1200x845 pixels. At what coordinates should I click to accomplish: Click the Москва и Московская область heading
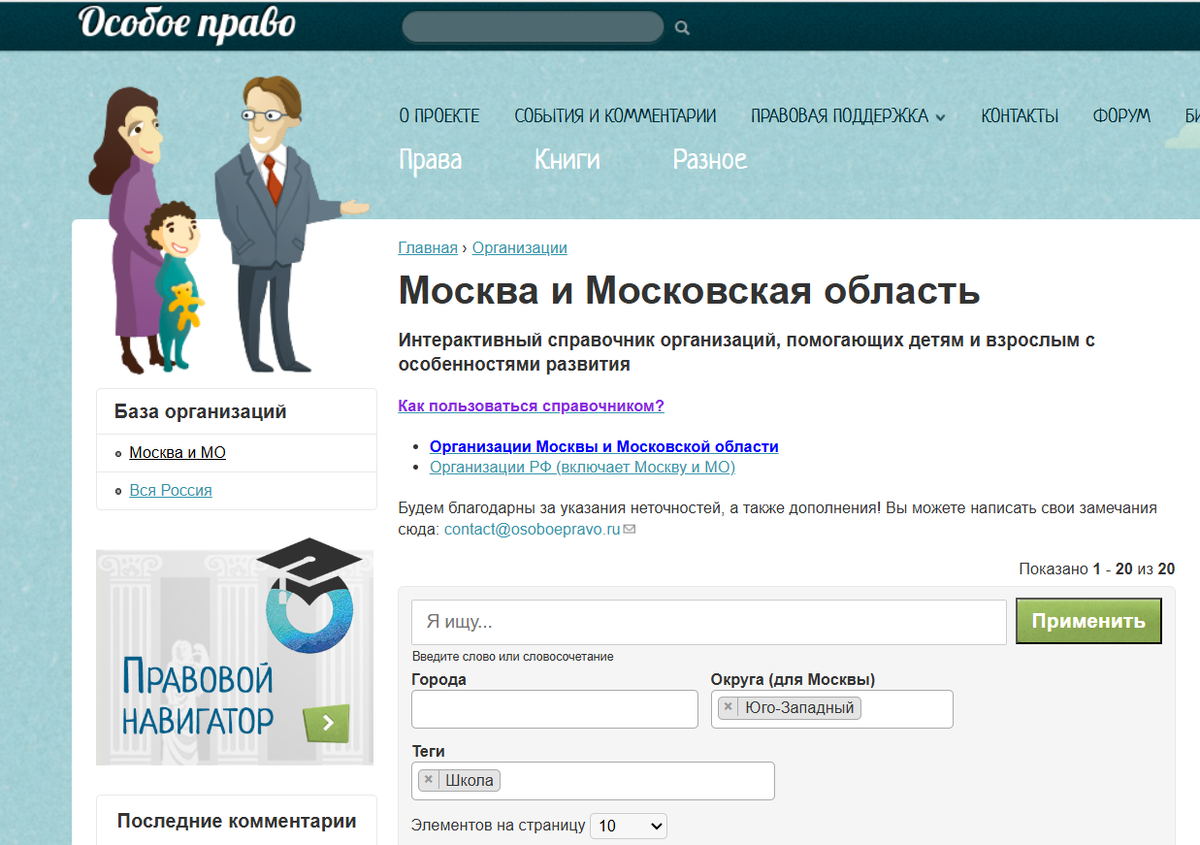click(x=689, y=292)
